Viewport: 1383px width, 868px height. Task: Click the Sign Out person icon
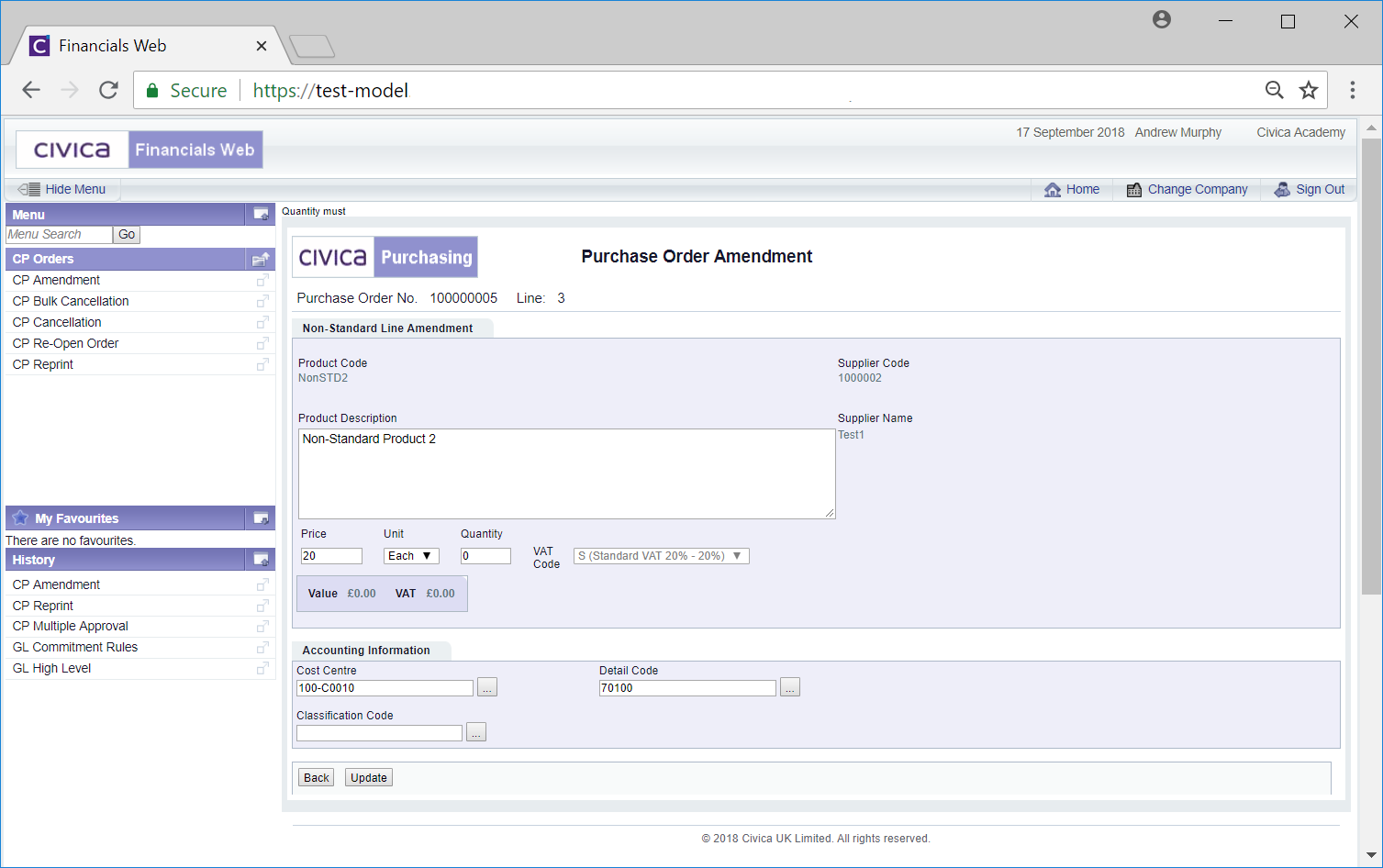coord(1282,190)
